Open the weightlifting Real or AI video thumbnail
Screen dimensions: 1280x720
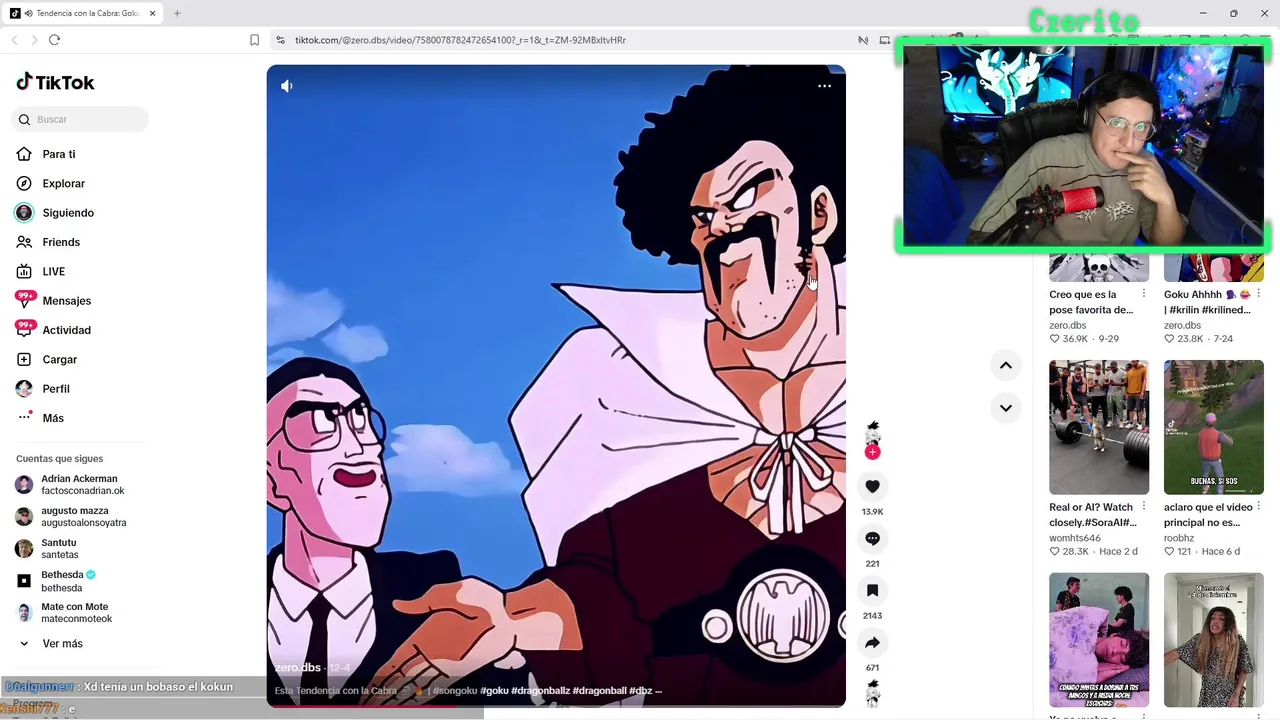click(1099, 427)
